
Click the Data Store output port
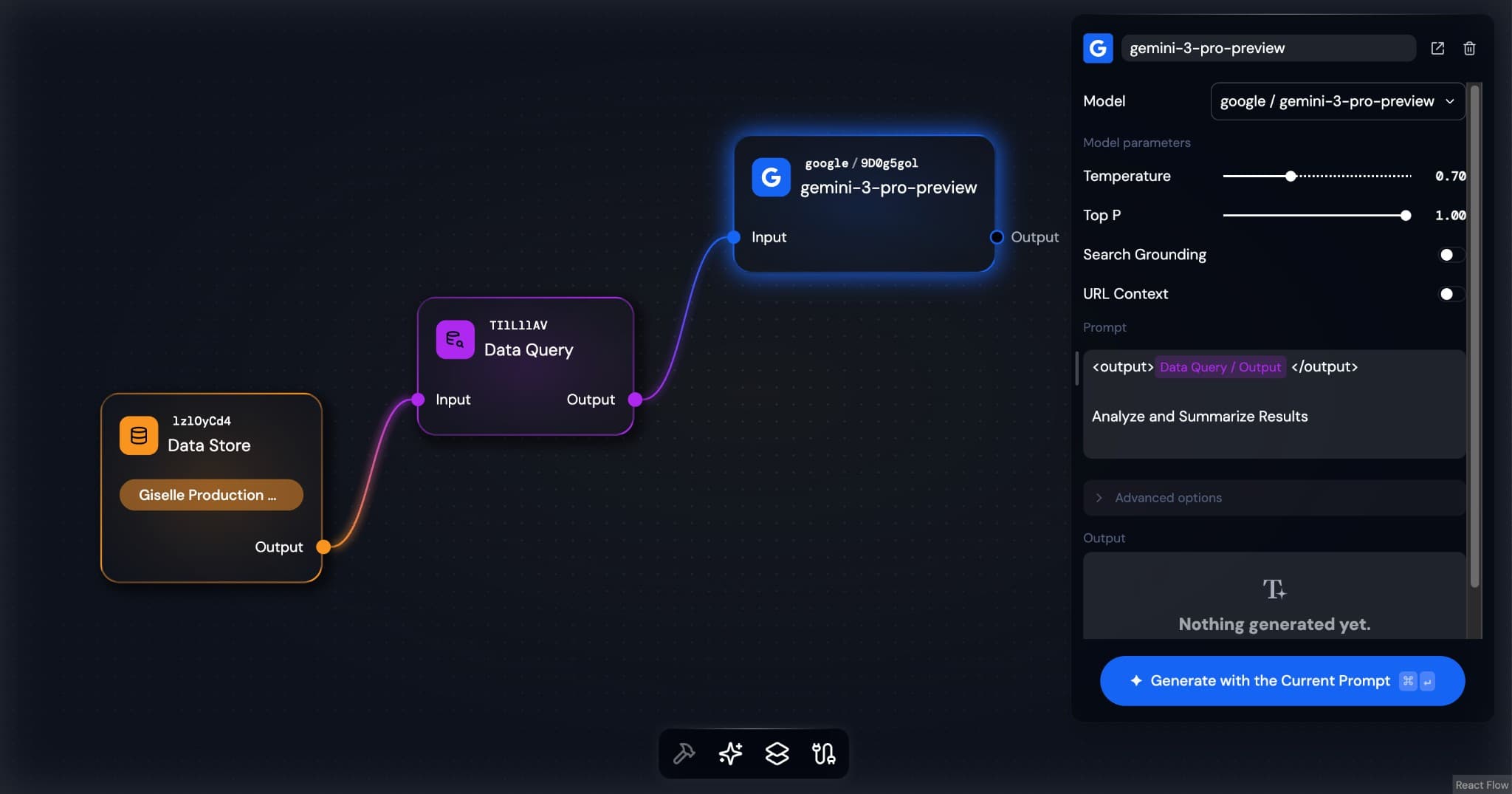click(323, 547)
